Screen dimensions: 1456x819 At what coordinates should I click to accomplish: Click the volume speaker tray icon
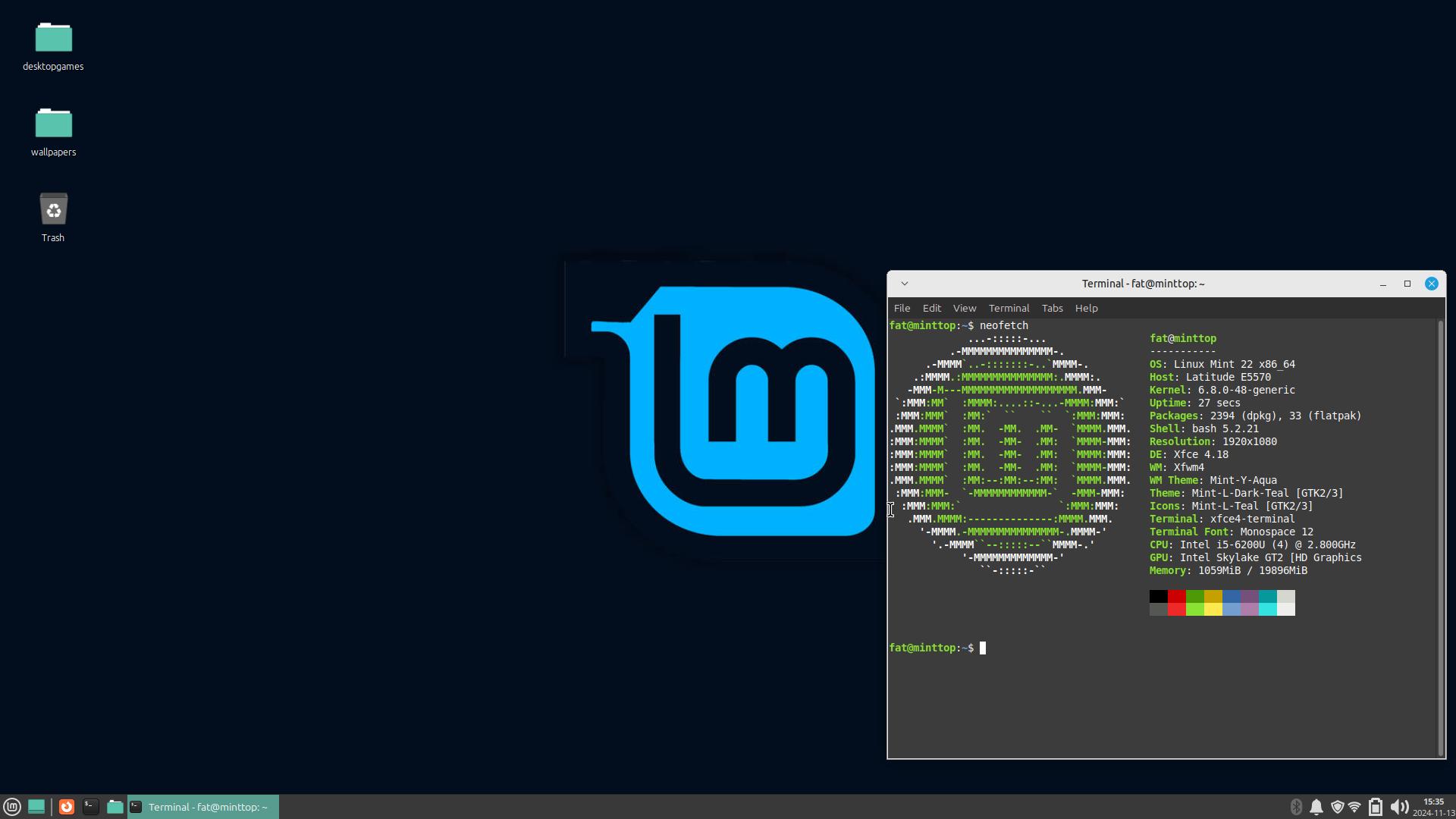[x=1399, y=807]
